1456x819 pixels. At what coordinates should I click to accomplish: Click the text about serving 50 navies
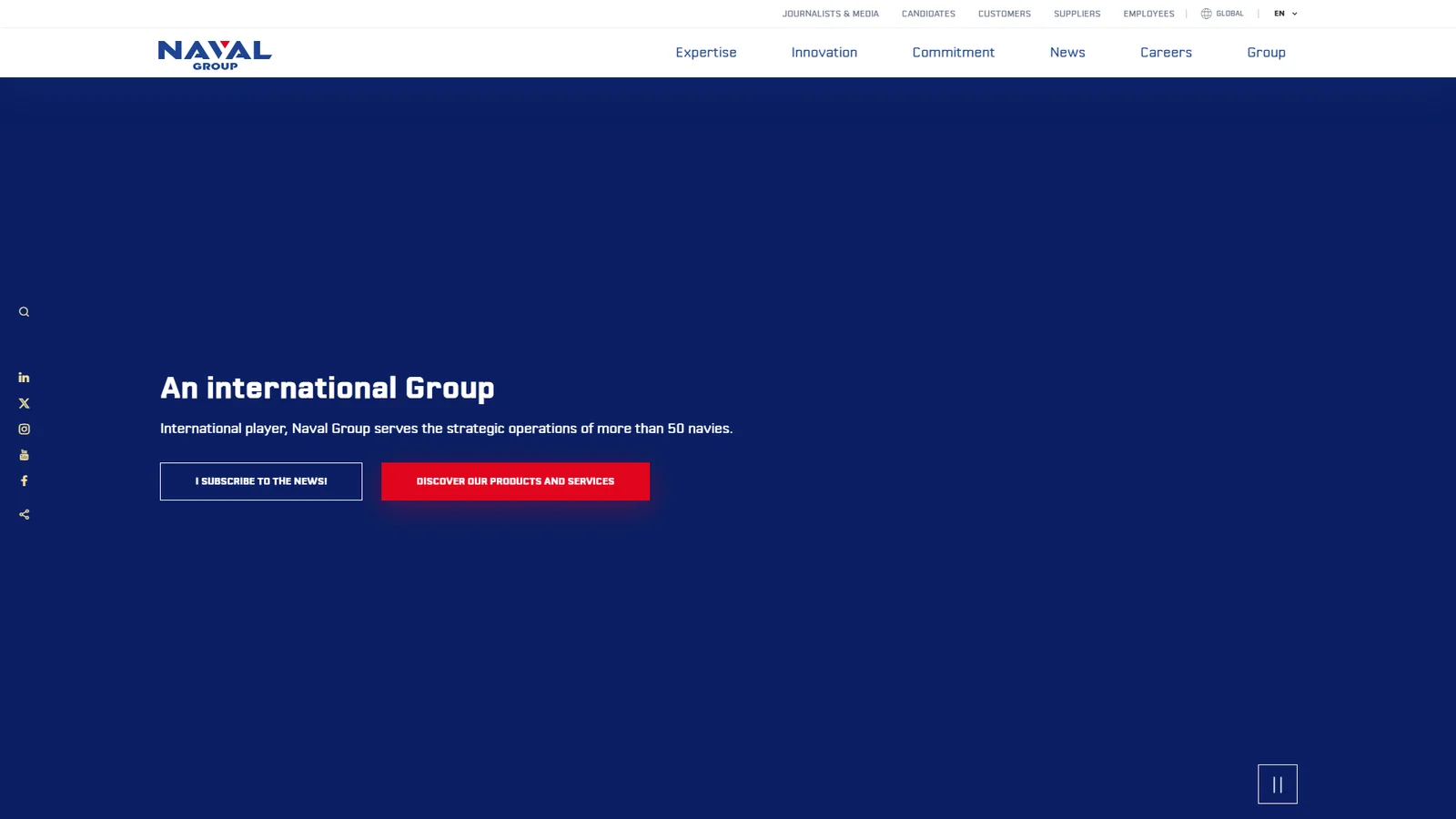click(446, 429)
